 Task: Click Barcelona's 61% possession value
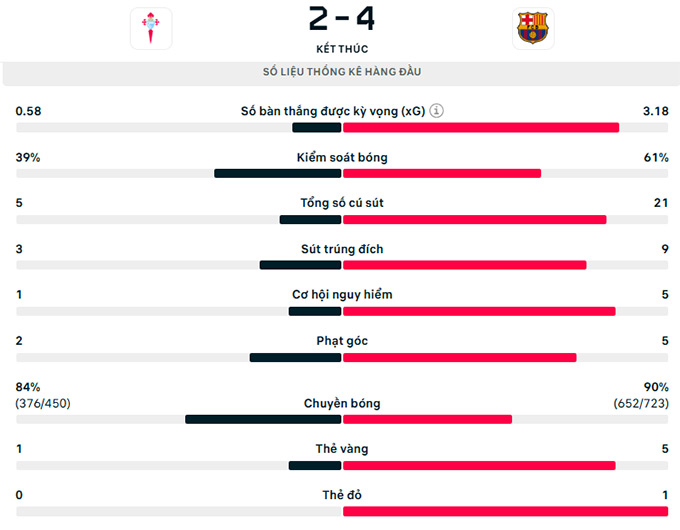(x=656, y=157)
